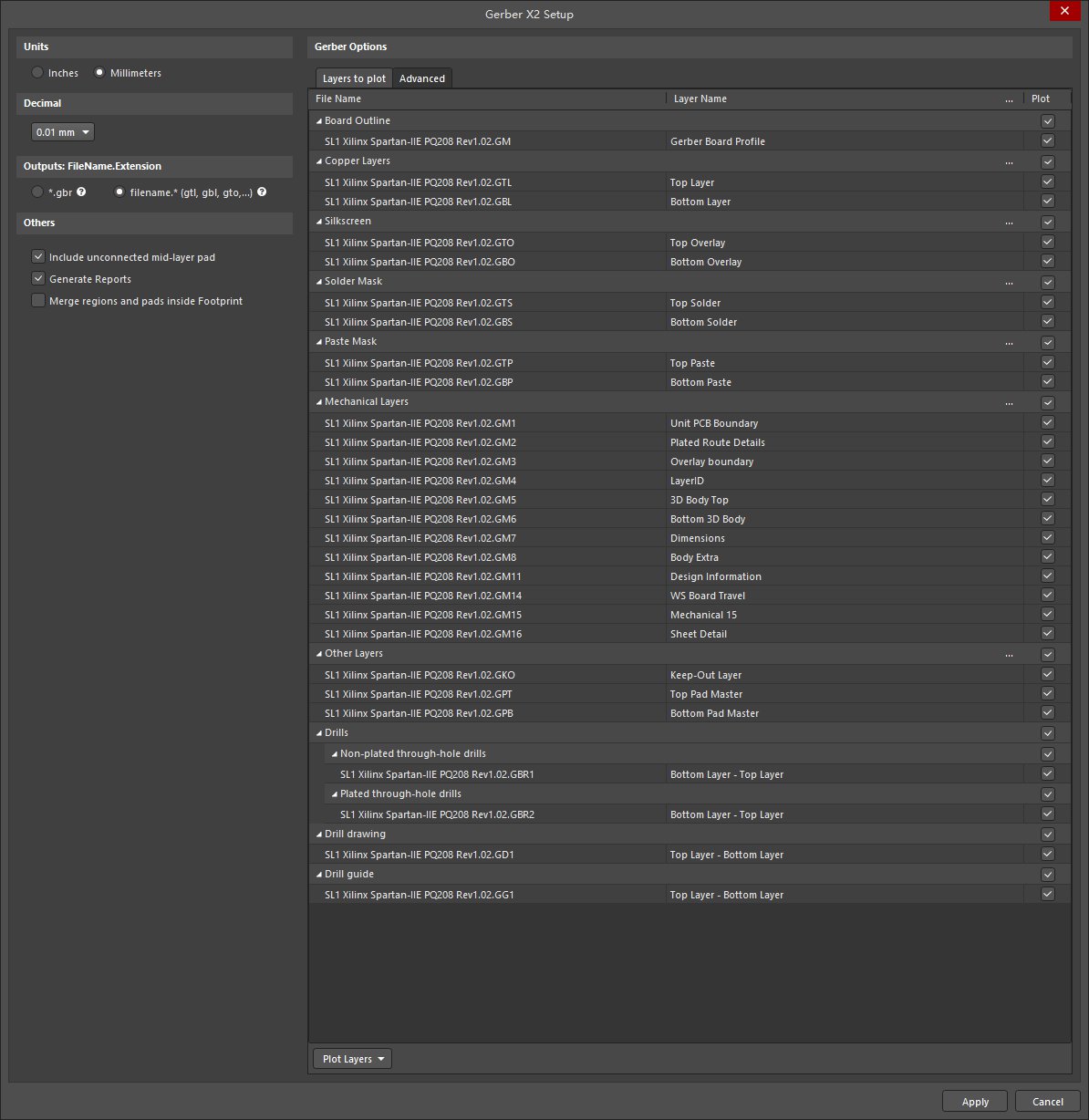The height and width of the screenshot is (1120, 1089).
Task: Select the Millimeters units option
Action: point(99,73)
